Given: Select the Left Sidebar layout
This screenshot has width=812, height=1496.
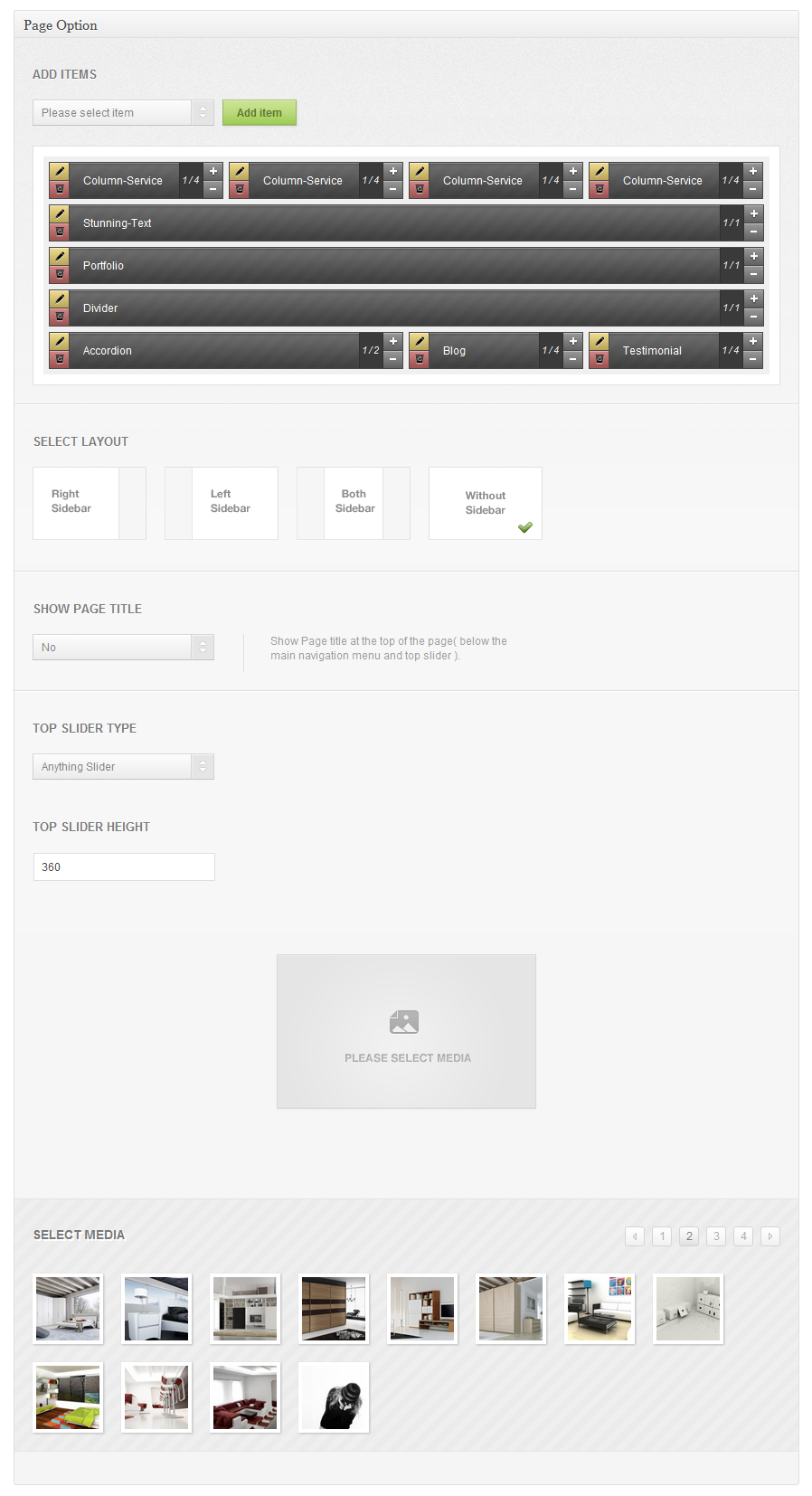Looking at the screenshot, I should tap(222, 503).
